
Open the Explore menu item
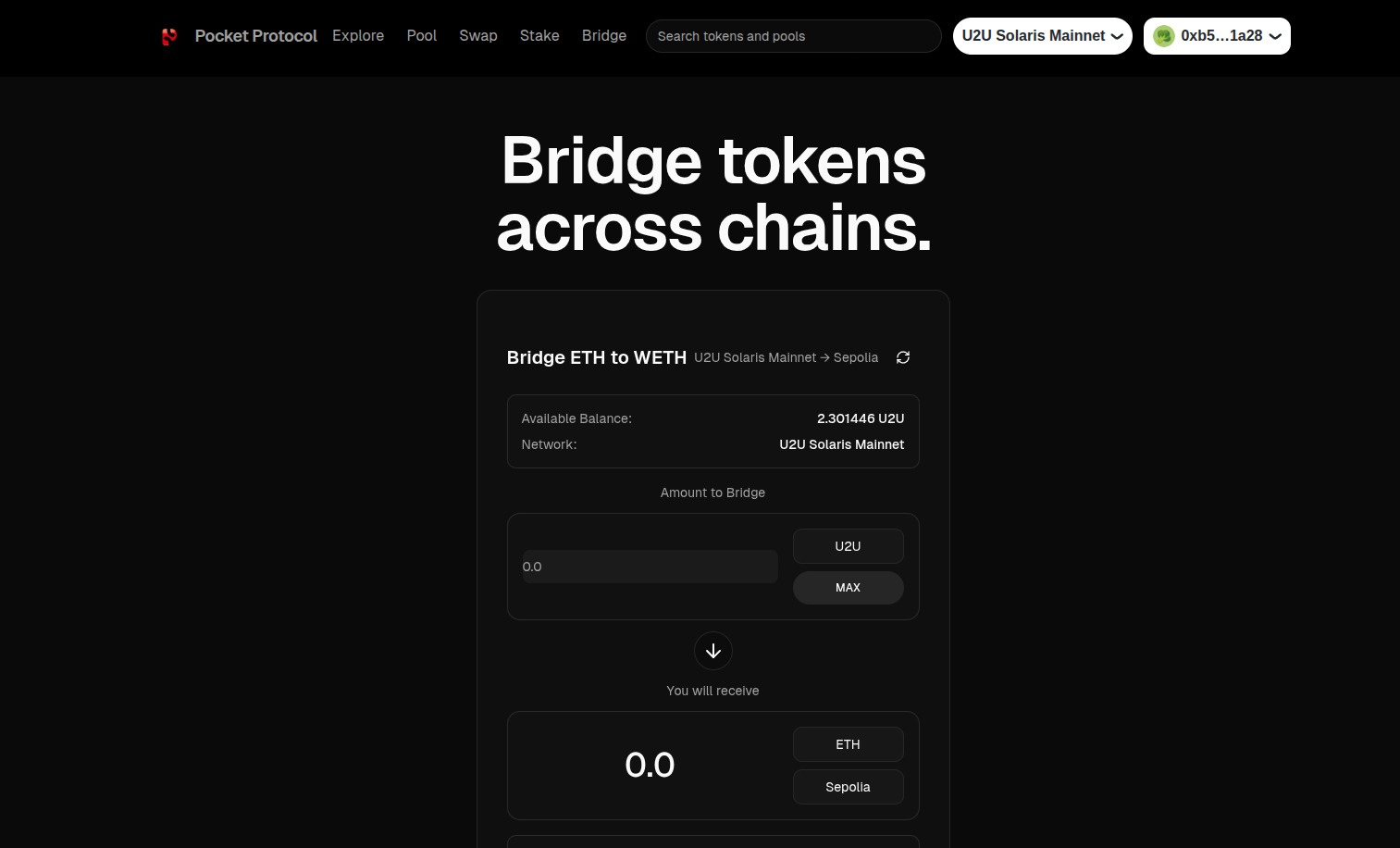358,36
